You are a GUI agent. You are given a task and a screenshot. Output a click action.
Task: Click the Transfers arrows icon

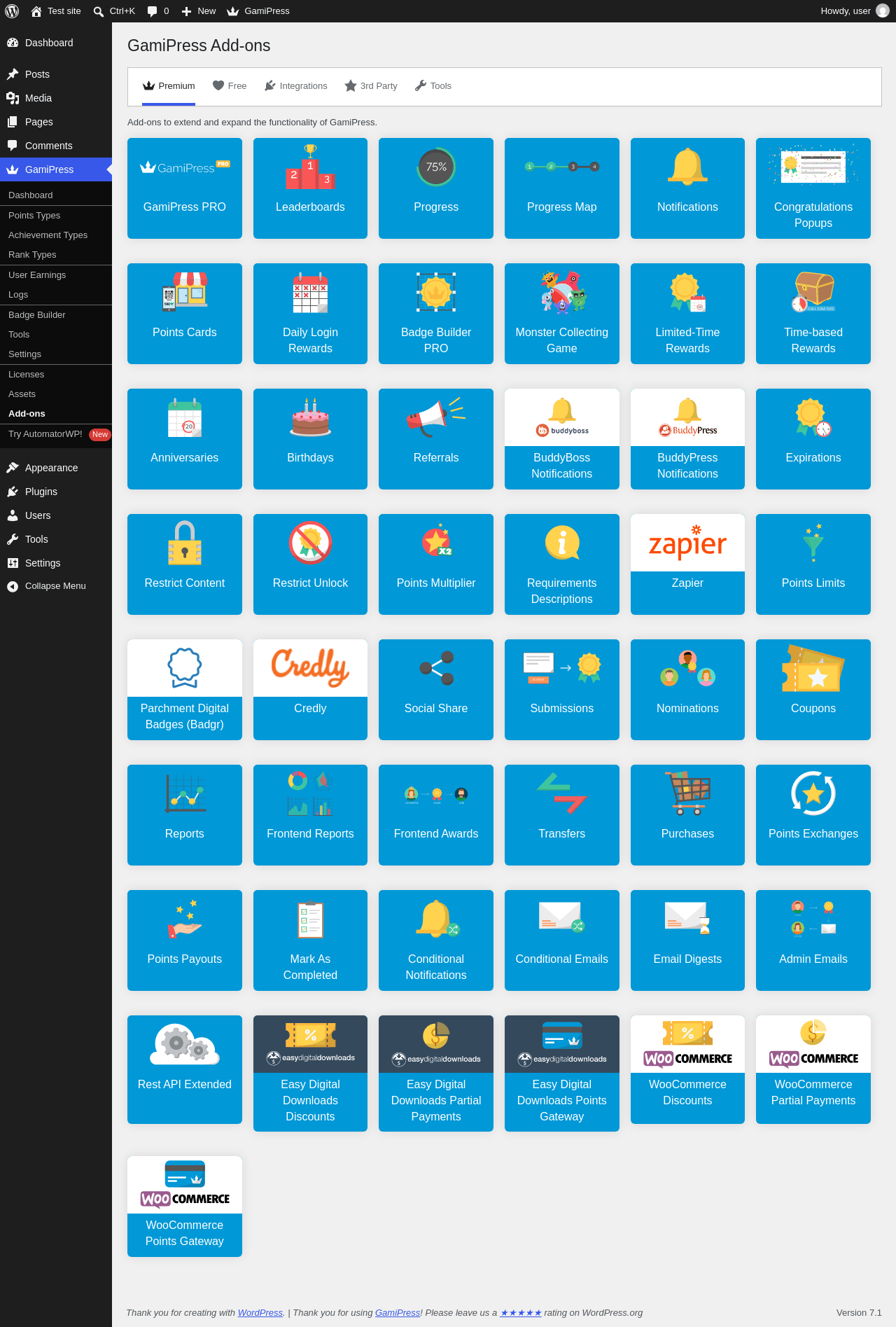(562, 793)
